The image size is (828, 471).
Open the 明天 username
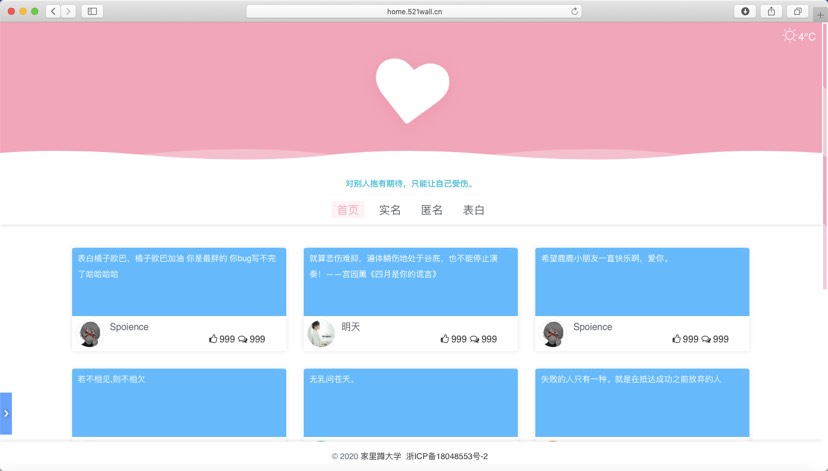coord(351,327)
